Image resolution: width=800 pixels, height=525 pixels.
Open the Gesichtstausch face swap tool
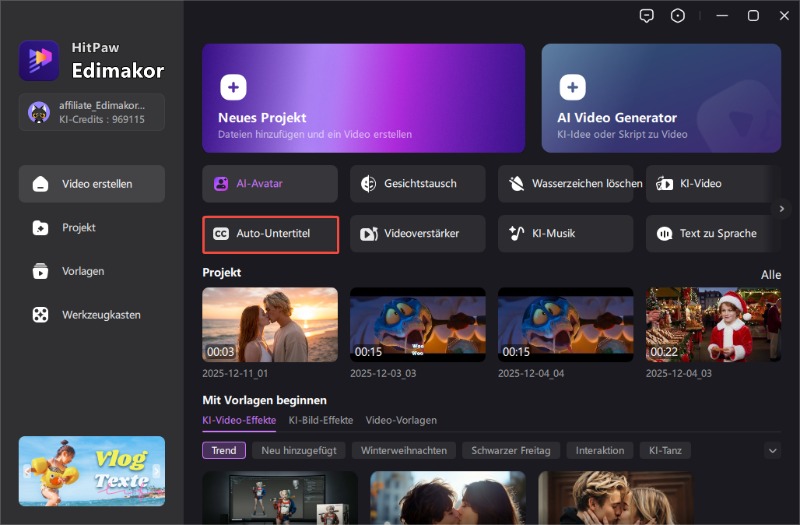point(418,184)
